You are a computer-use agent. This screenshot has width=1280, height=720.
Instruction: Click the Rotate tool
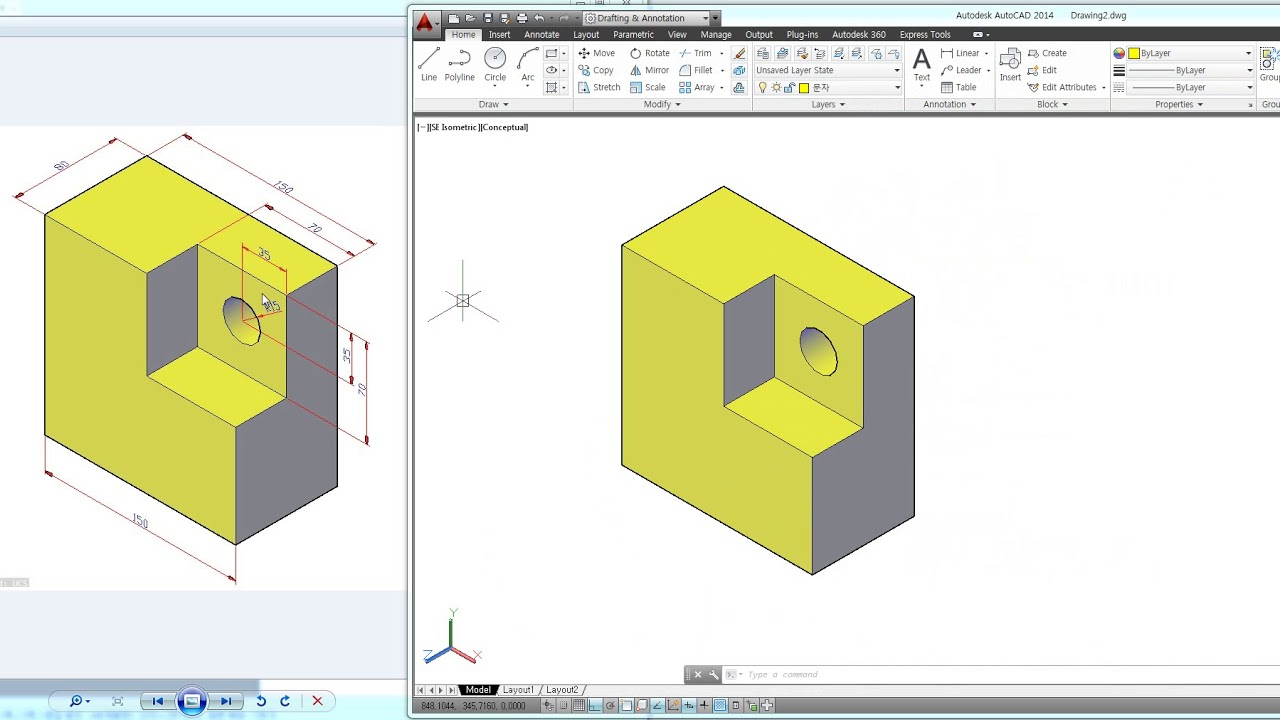[x=649, y=53]
